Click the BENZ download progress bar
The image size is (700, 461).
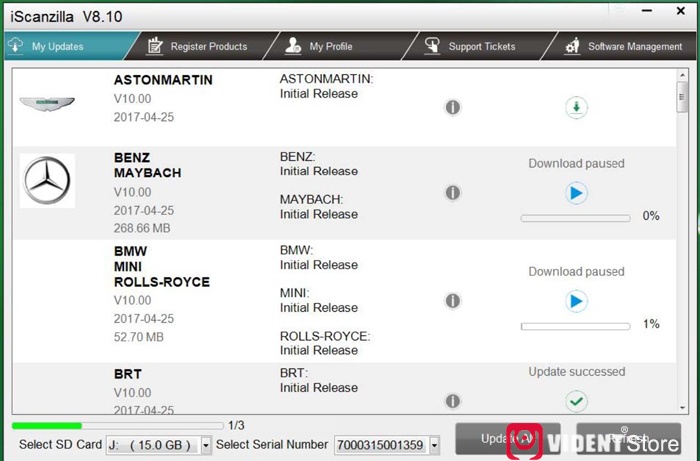[x=575, y=218]
